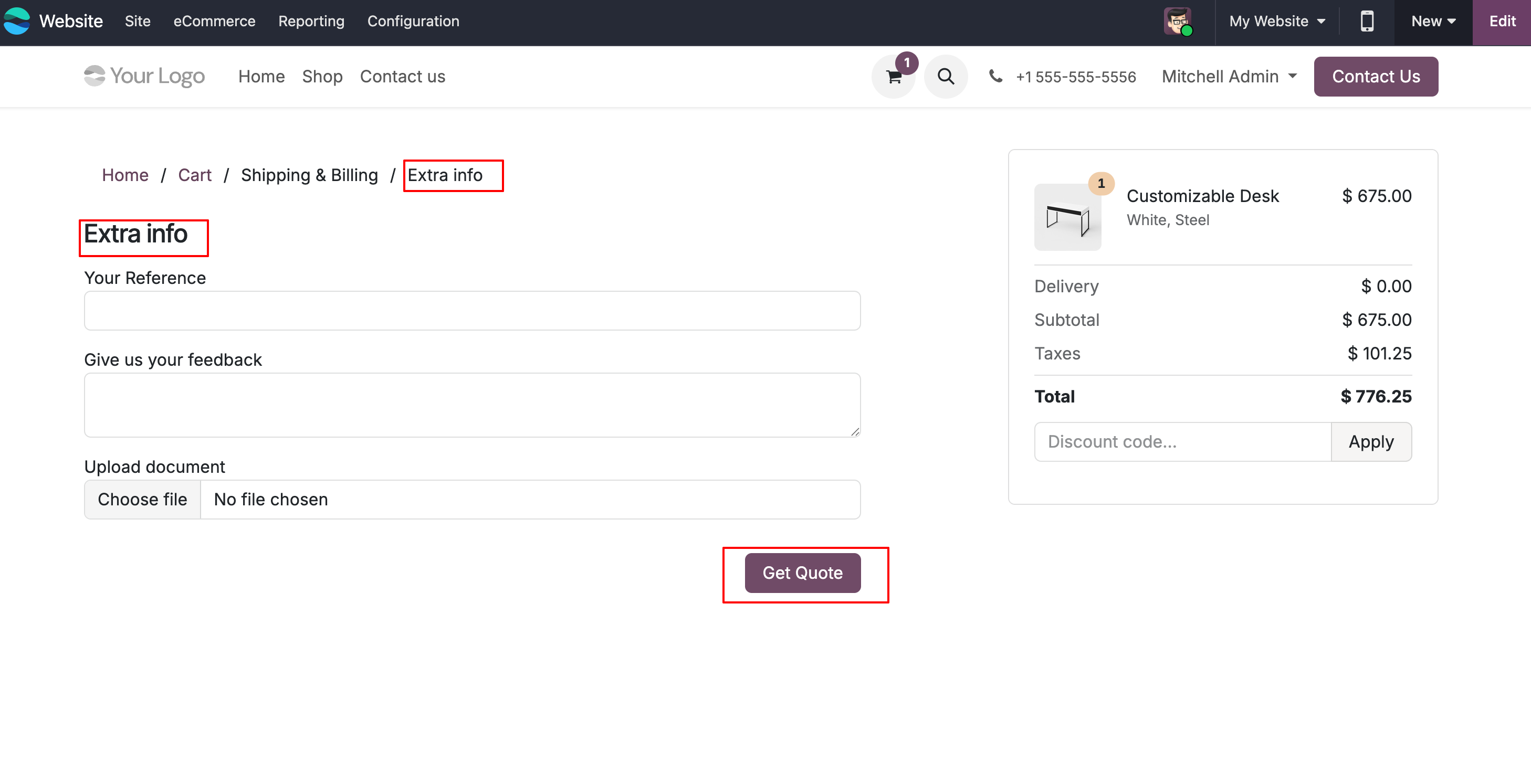Click Shipping & Billing breadcrumb
Image resolution: width=1531 pixels, height=784 pixels.
point(310,175)
